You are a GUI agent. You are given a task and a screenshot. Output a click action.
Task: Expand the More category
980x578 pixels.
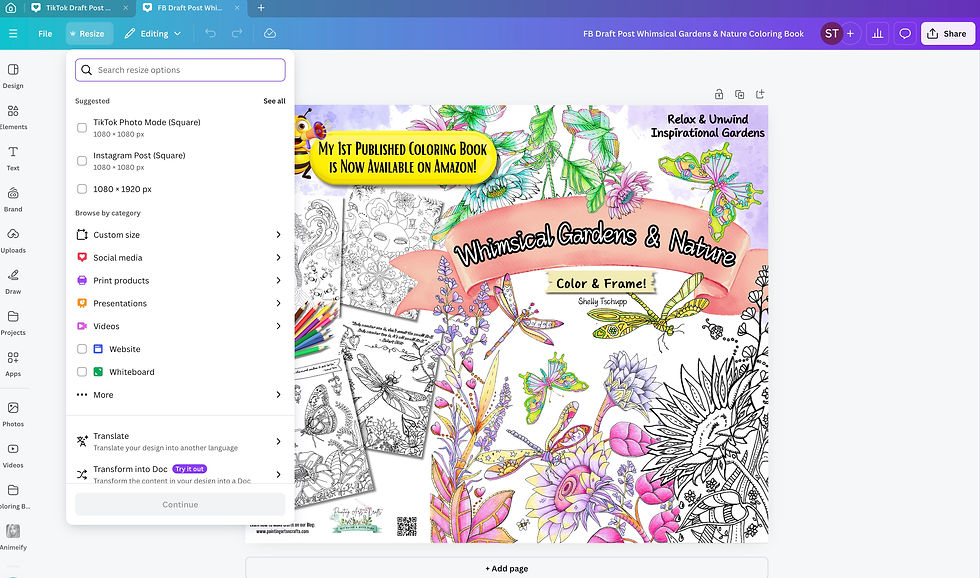point(180,395)
